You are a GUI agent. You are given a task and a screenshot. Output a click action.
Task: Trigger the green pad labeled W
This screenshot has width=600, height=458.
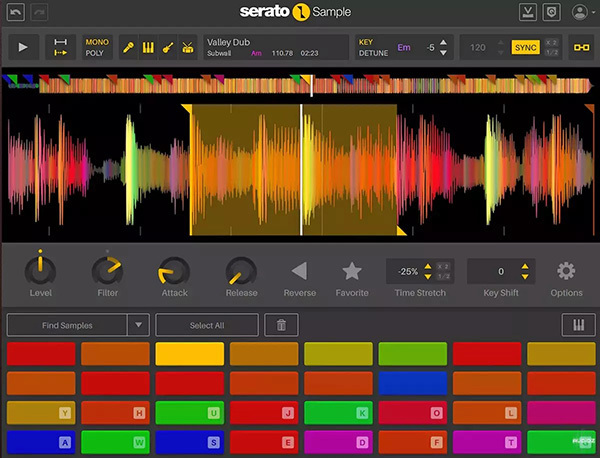pyautogui.click(x=115, y=442)
